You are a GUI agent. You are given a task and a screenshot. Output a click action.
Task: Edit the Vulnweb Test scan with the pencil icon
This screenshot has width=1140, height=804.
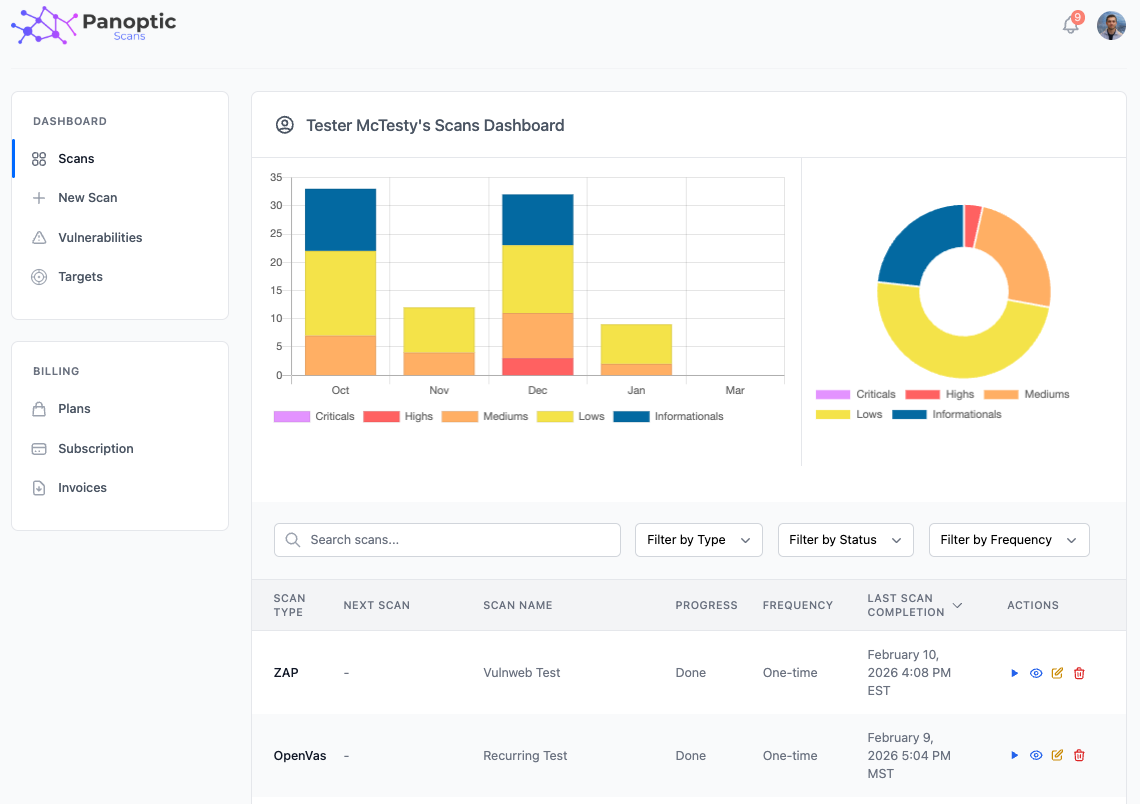point(1057,673)
